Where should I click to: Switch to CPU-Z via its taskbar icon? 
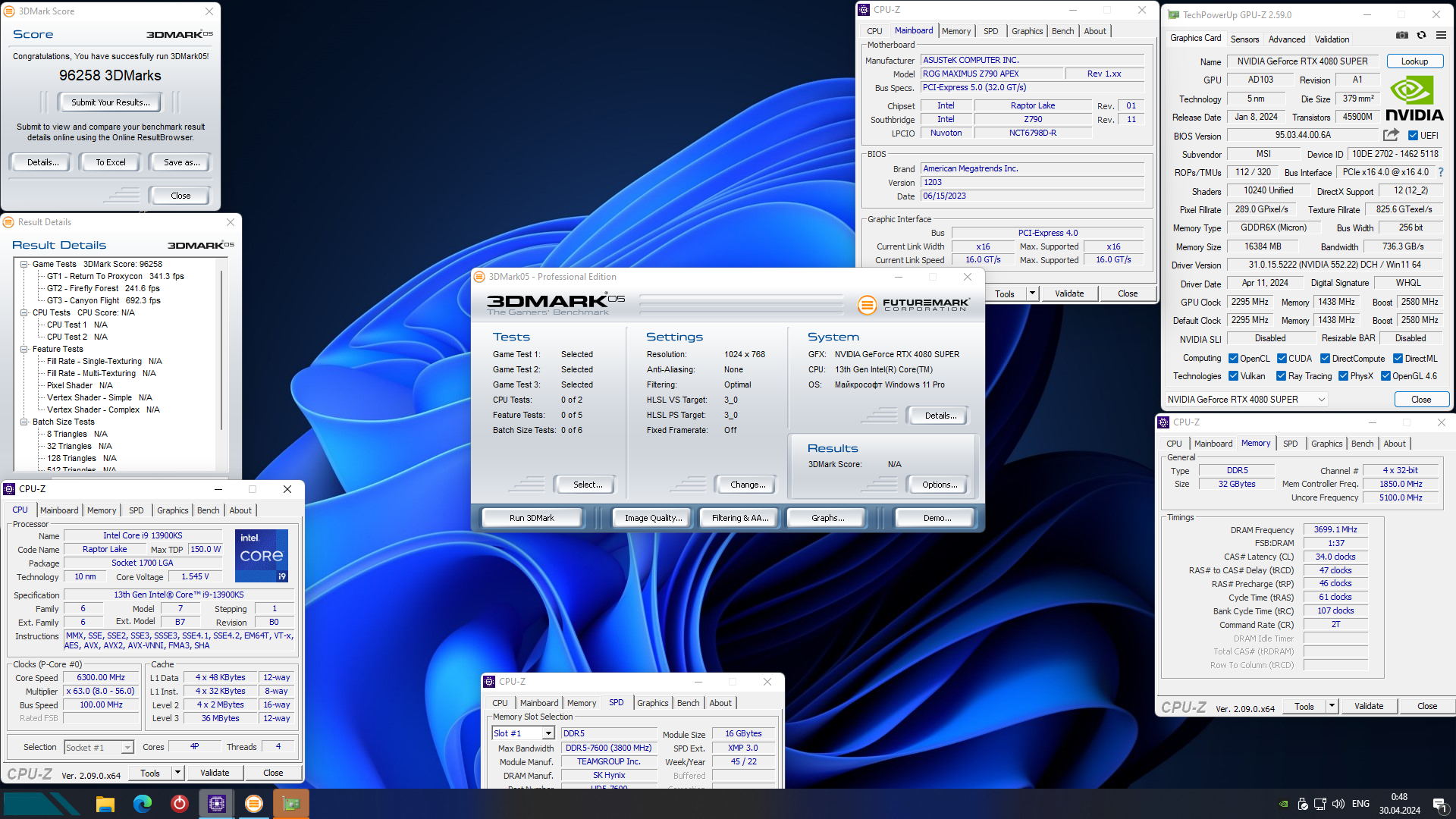(216, 804)
